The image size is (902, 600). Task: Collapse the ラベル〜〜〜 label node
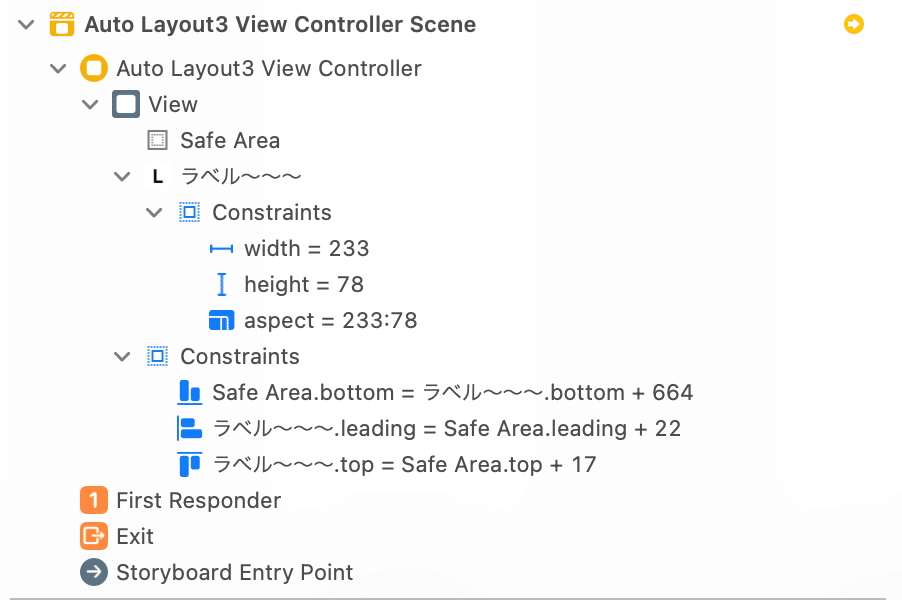122,177
